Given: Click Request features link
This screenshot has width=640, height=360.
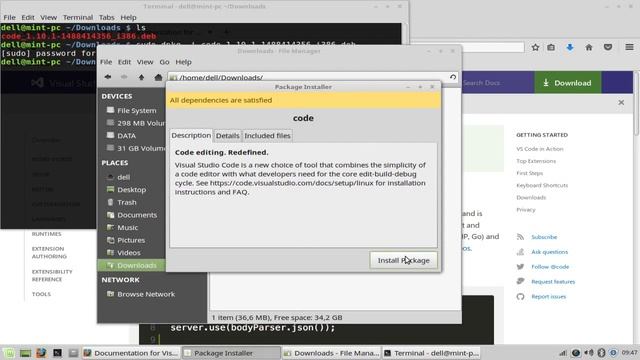Looking at the screenshot, I should pyautogui.click(x=553, y=282).
